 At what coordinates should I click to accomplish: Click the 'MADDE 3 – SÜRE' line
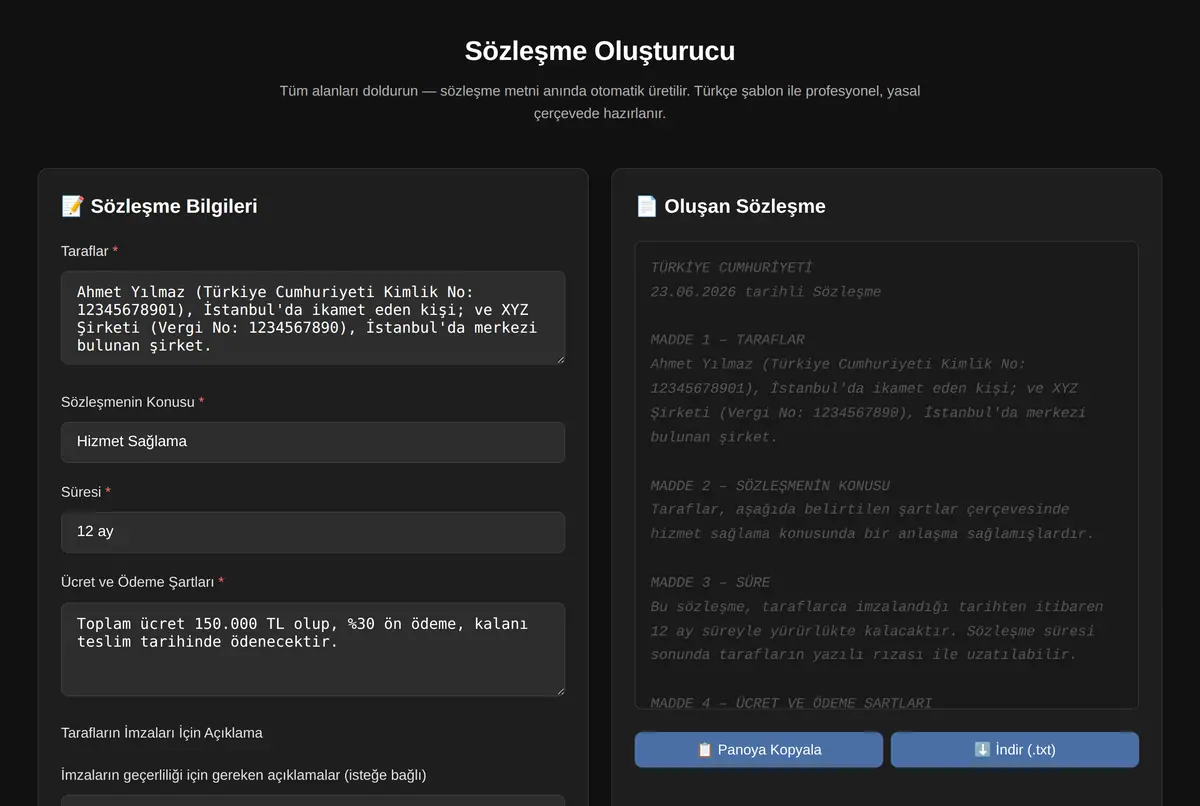coord(710,583)
